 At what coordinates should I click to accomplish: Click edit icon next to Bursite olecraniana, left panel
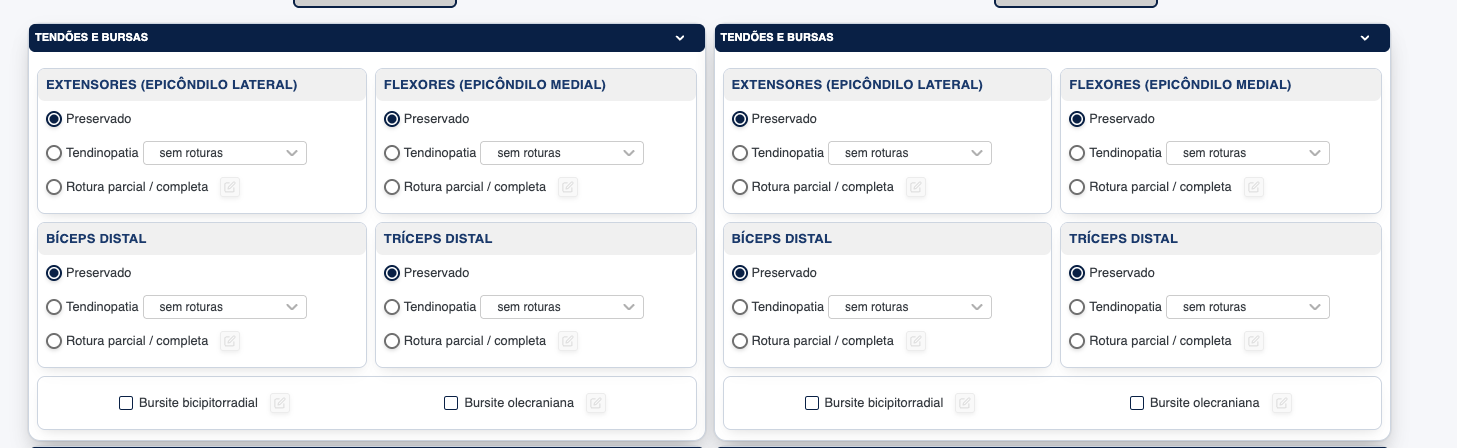[x=596, y=403]
